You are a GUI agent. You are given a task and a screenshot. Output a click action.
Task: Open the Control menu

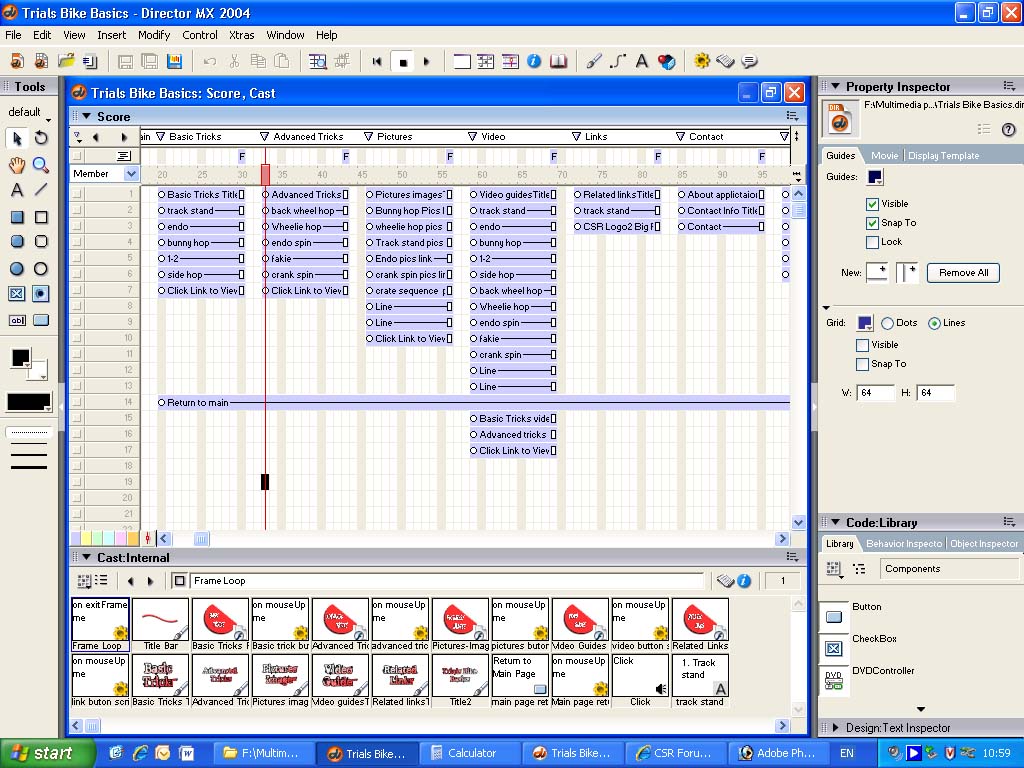[x=200, y=35]
